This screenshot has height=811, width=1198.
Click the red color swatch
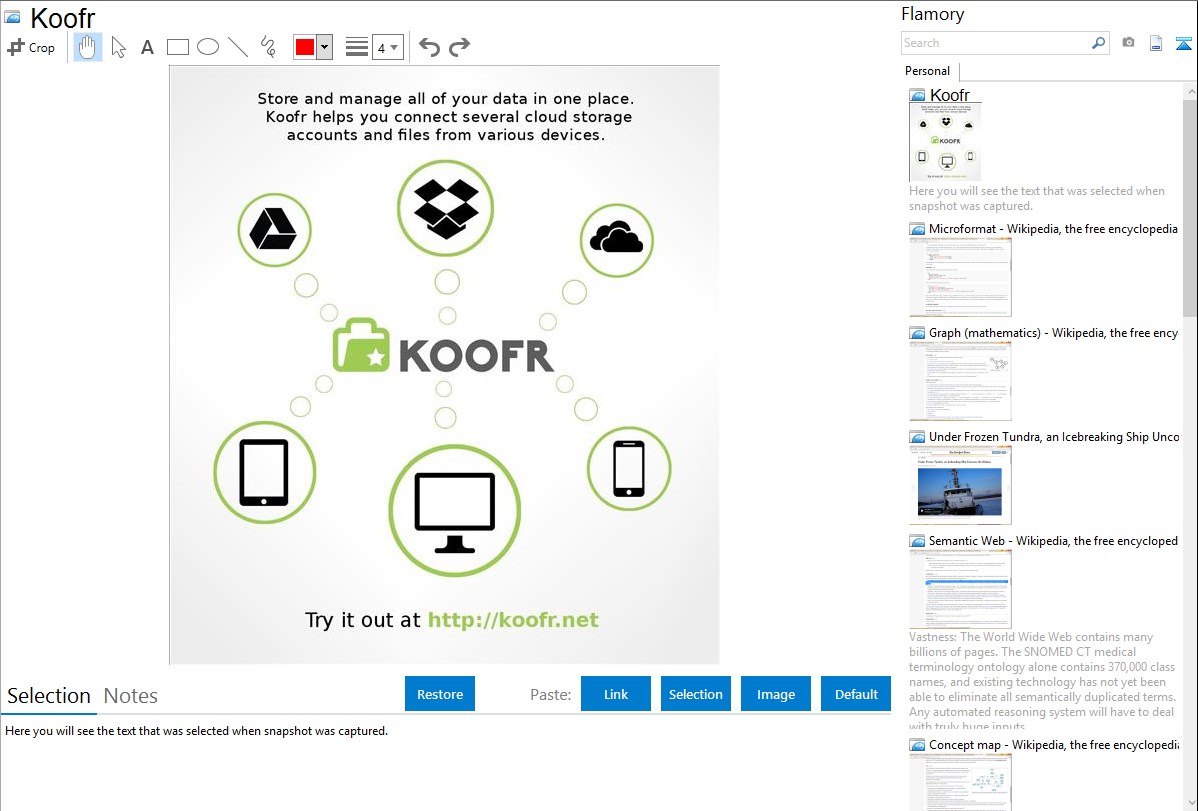coord(305,47)
